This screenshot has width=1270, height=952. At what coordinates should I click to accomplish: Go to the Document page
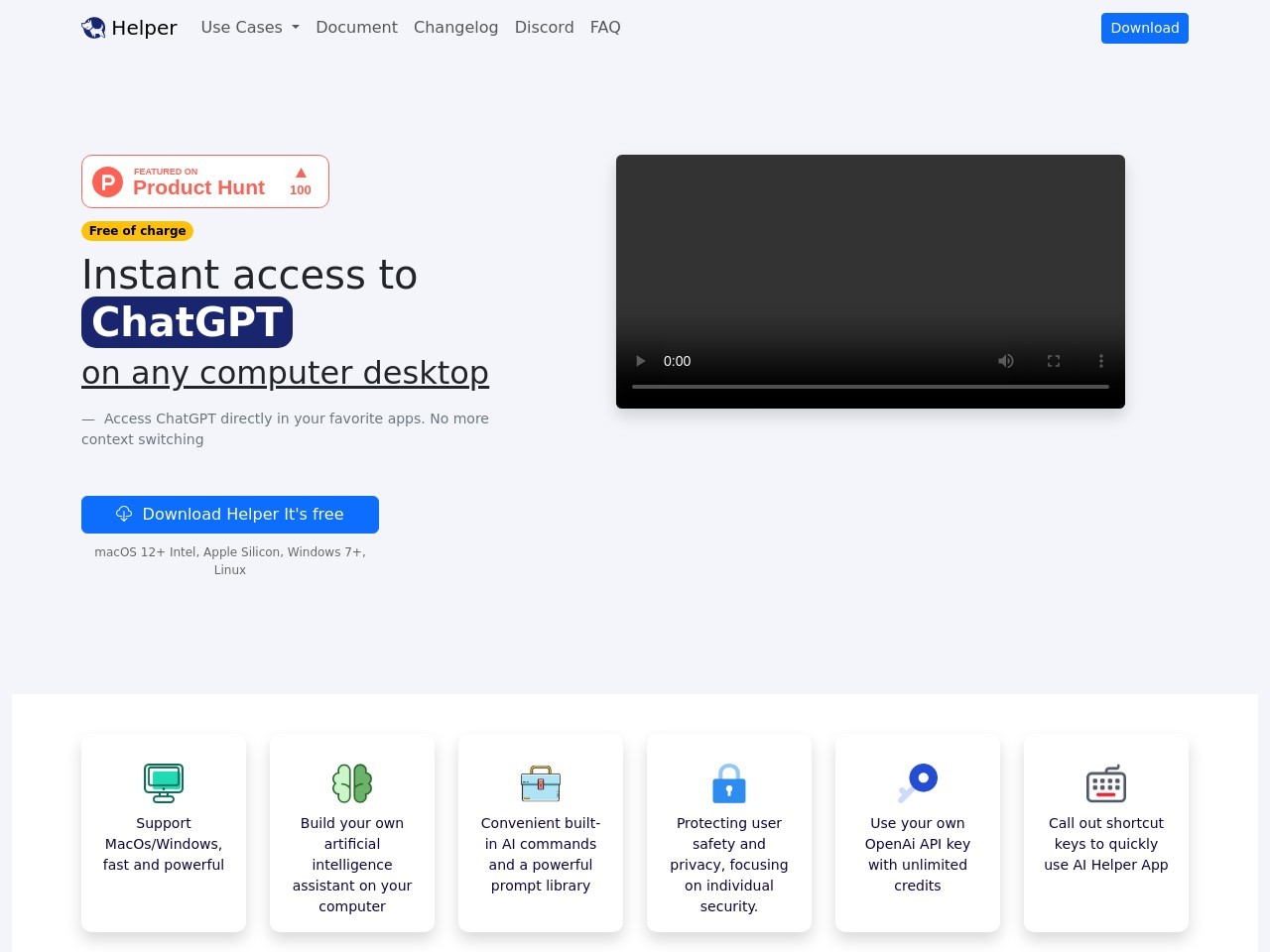pyautogui.click(x=356, y=28)
